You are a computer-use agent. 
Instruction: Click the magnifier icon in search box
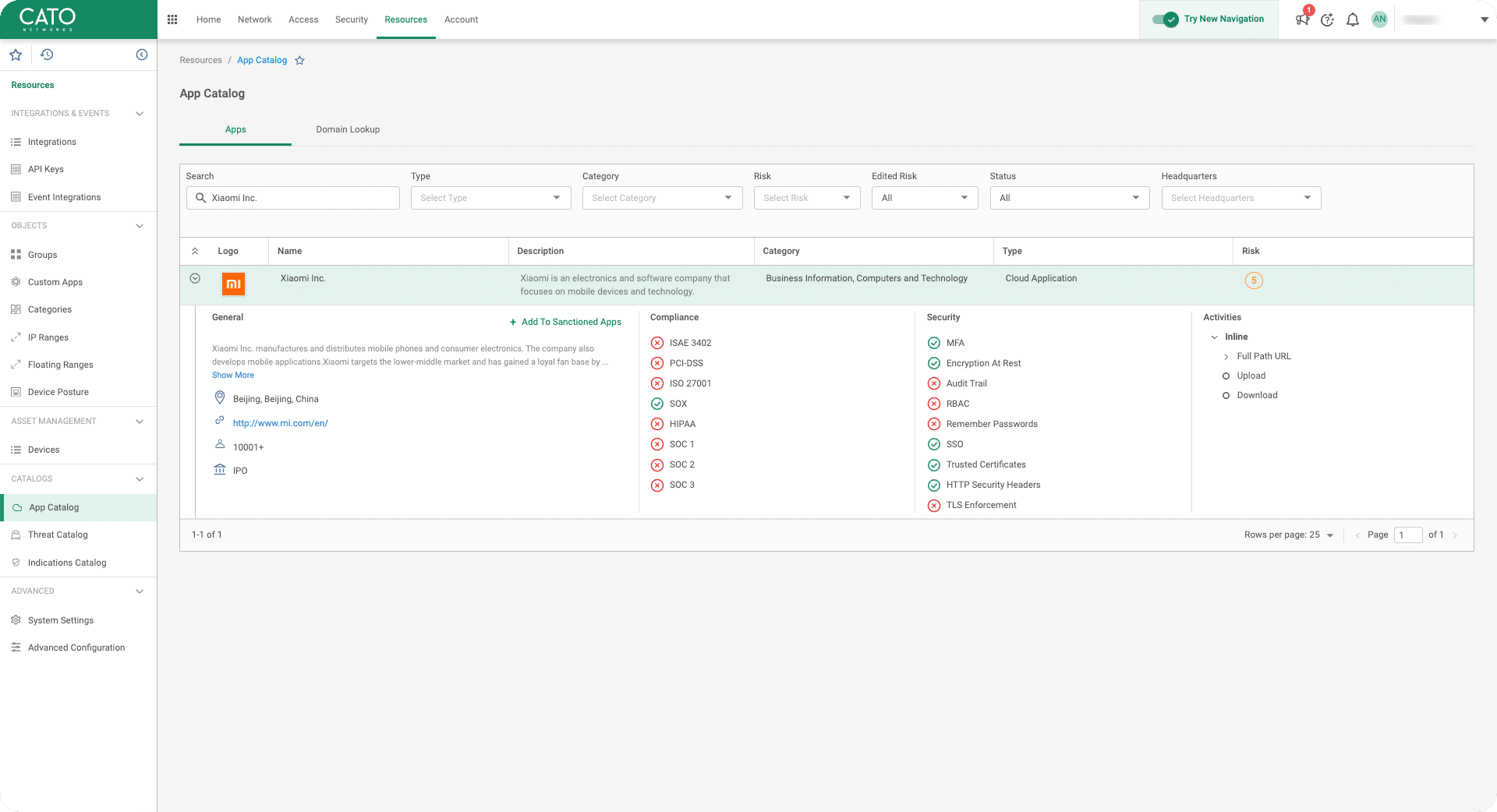click(200, 198)
